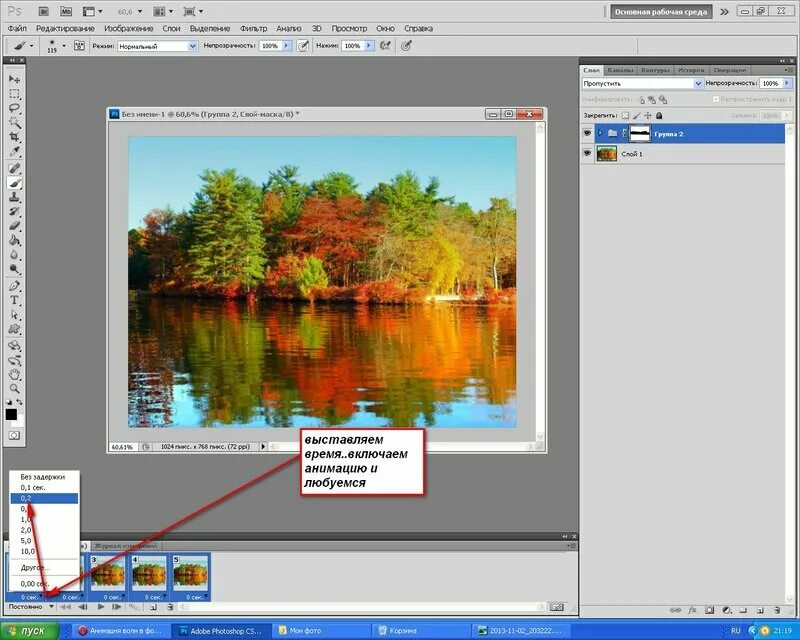The height and width of the screenshot is (640, 800).
Task: Select the Lasso tool
Action: pos(14,108)
